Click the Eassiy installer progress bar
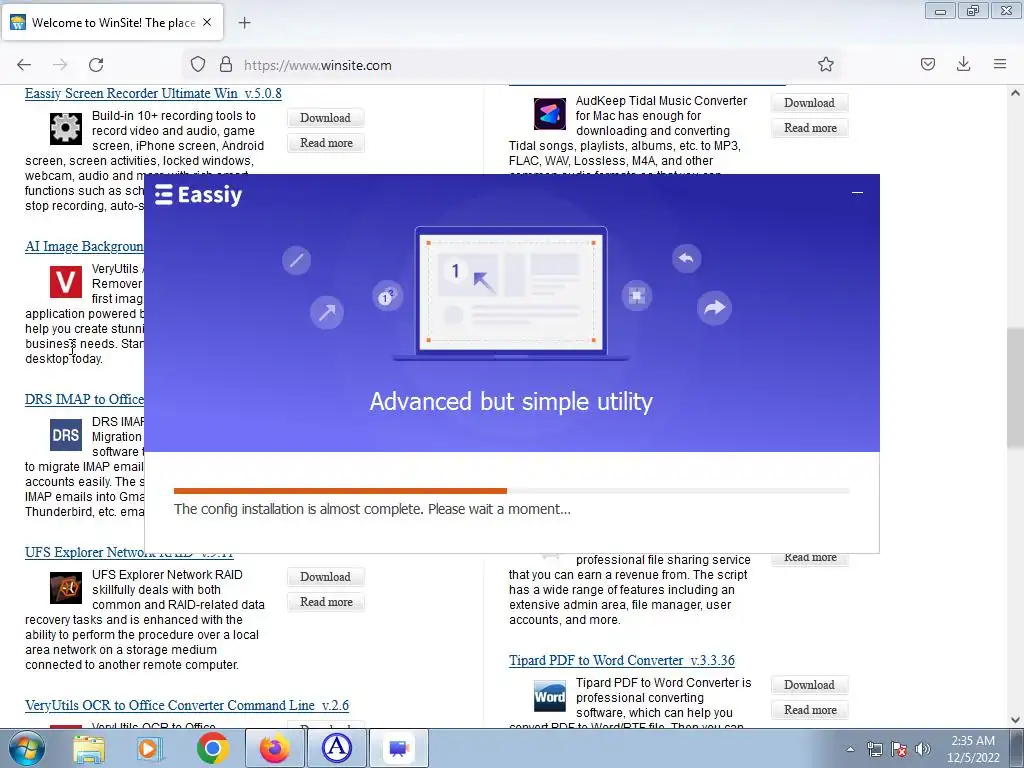This screenshot has width=1024, height=768. [x=511, y=490]
